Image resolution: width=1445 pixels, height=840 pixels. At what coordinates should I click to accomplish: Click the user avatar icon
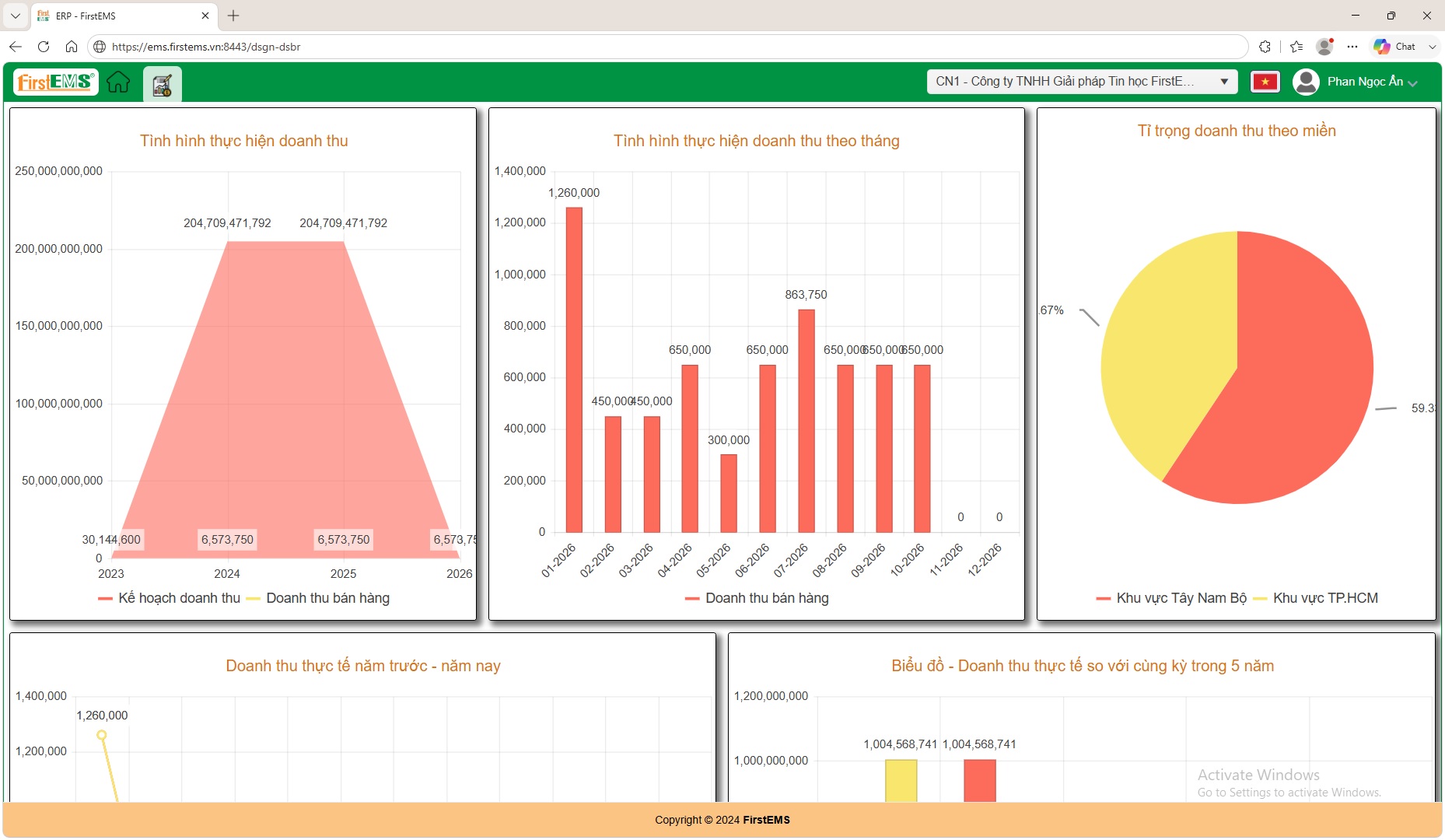click(1306, 82)
